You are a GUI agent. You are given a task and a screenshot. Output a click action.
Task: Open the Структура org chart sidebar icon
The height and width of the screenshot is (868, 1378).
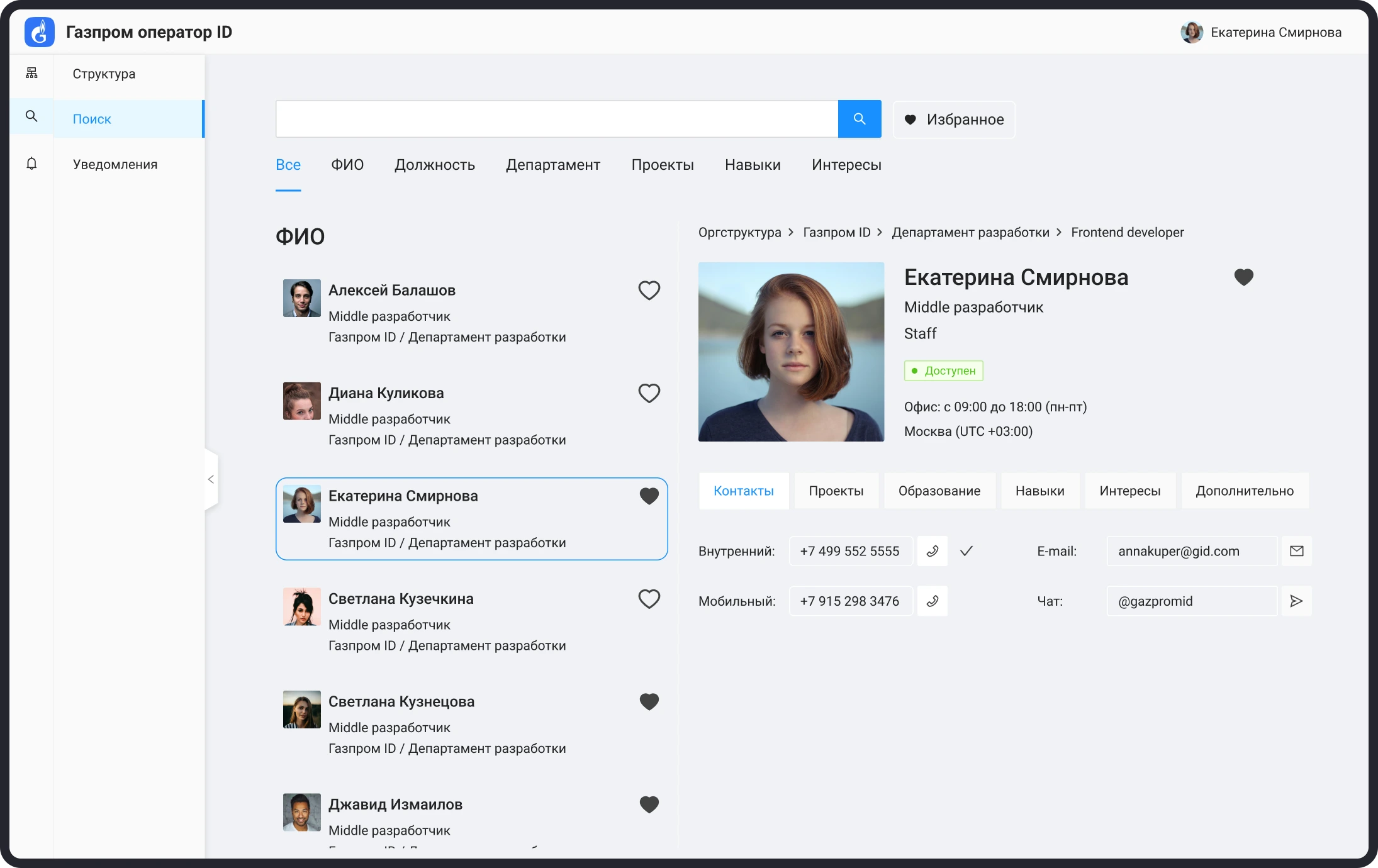tap(31, 74)
